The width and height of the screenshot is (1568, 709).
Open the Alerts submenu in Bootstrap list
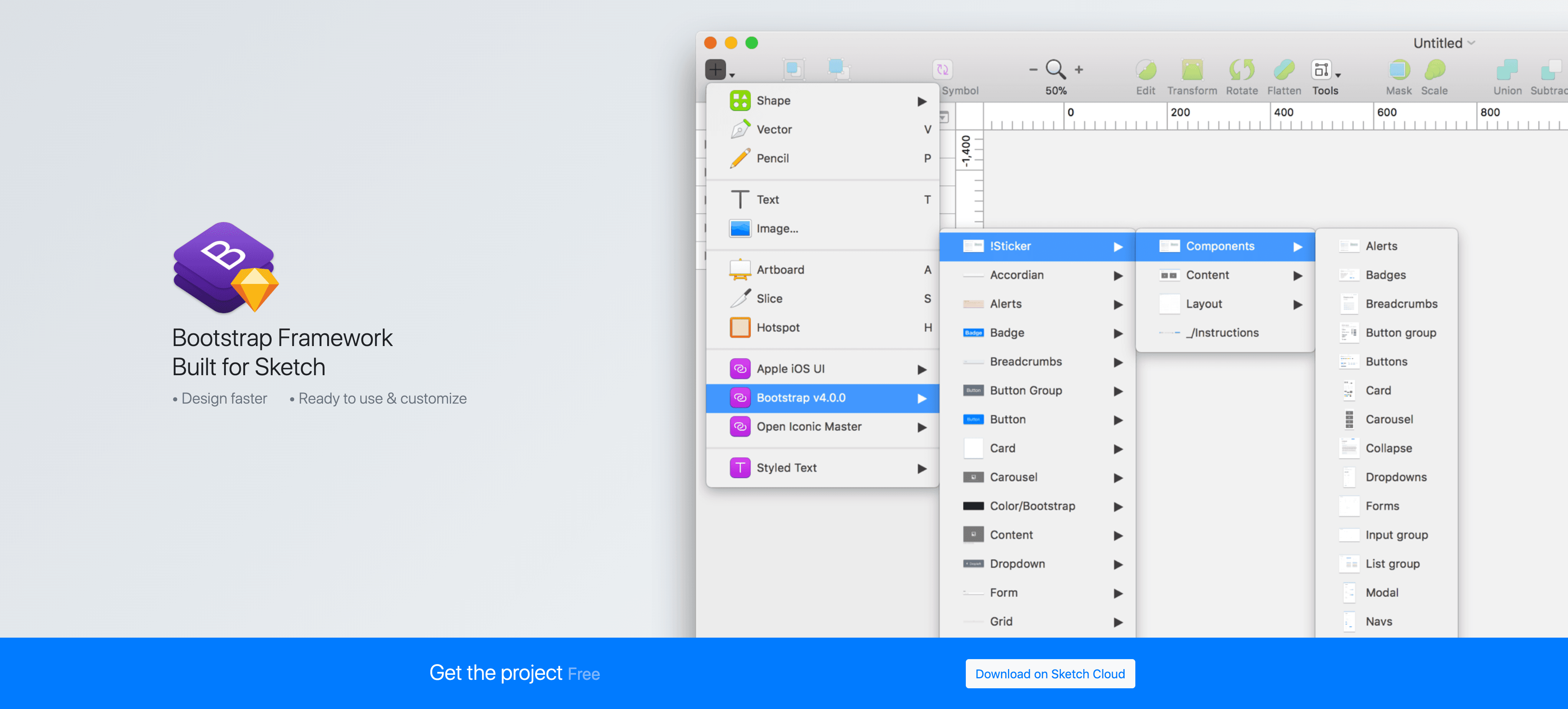point(1037,304)
